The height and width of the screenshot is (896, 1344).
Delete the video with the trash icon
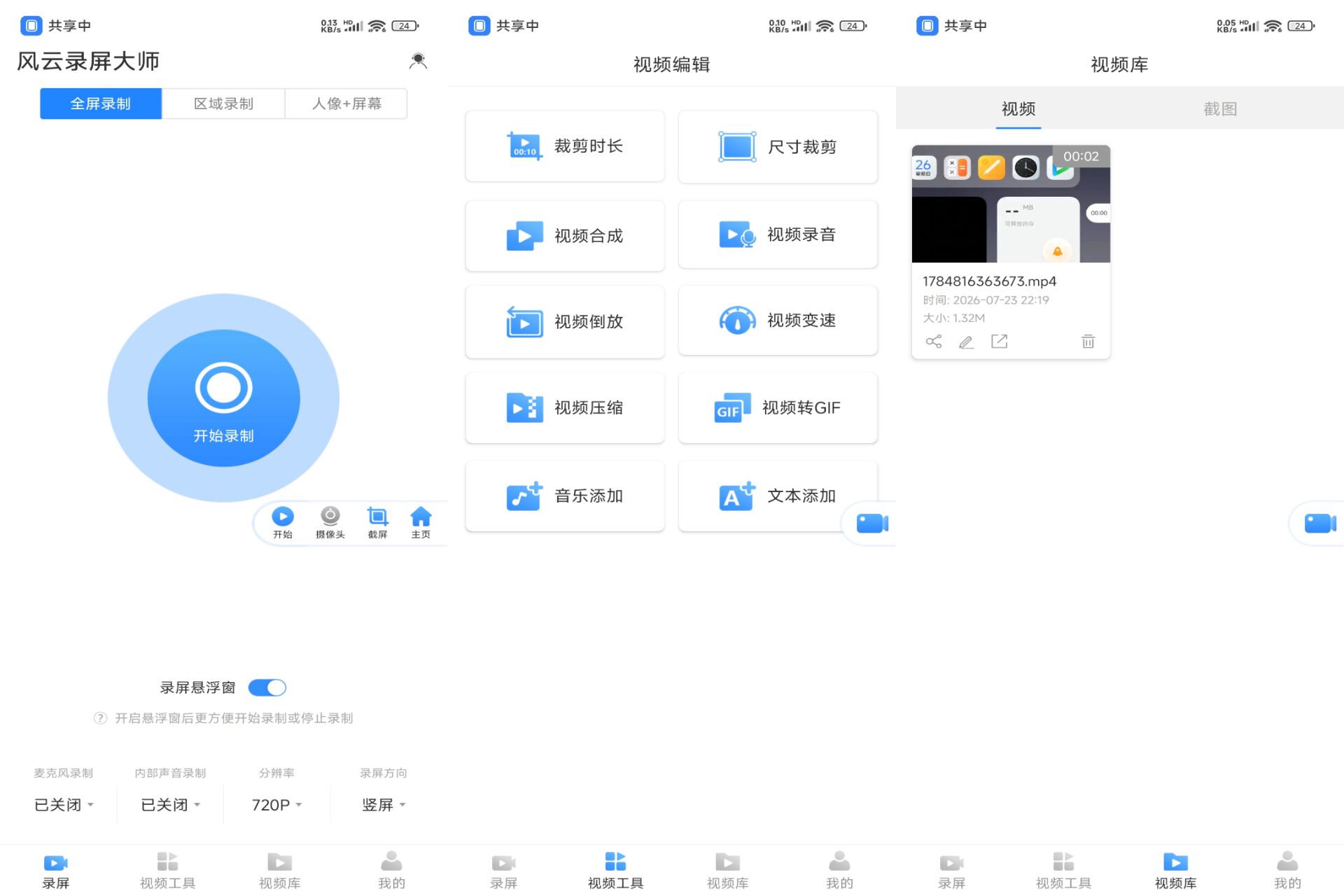click(1088, 342)
